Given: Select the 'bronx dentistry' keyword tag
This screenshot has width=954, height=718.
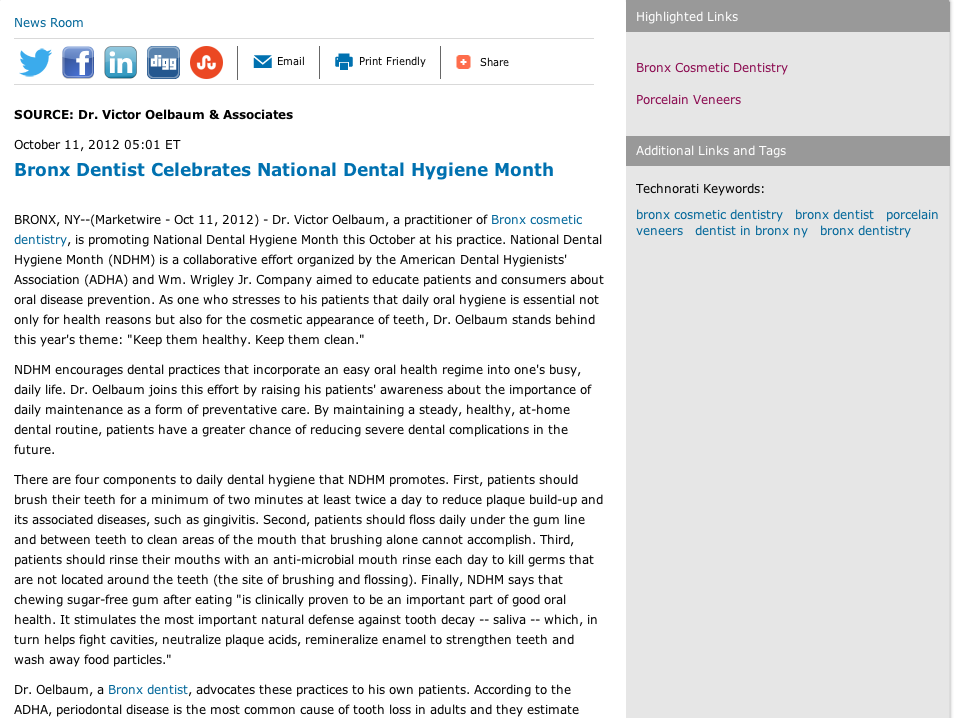Looking at the screenshot, I should (865, 231).
